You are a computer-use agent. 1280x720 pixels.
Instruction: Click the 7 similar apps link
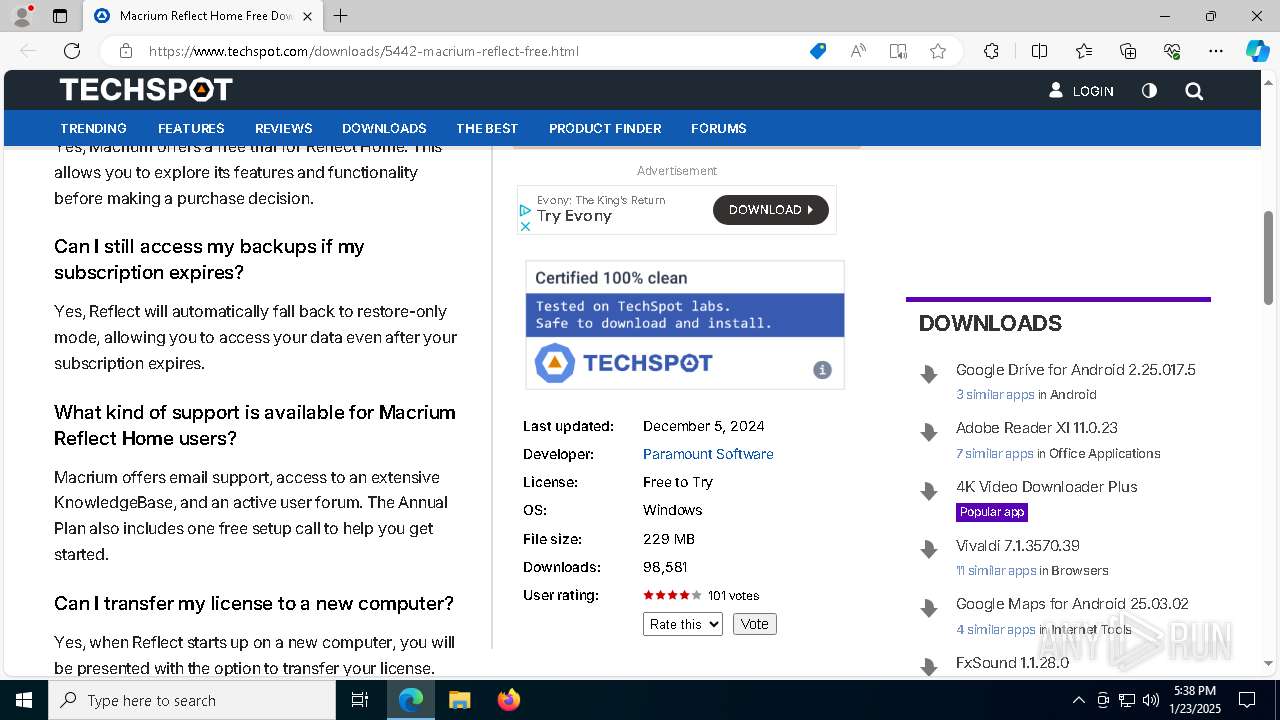tap(994, 454)
